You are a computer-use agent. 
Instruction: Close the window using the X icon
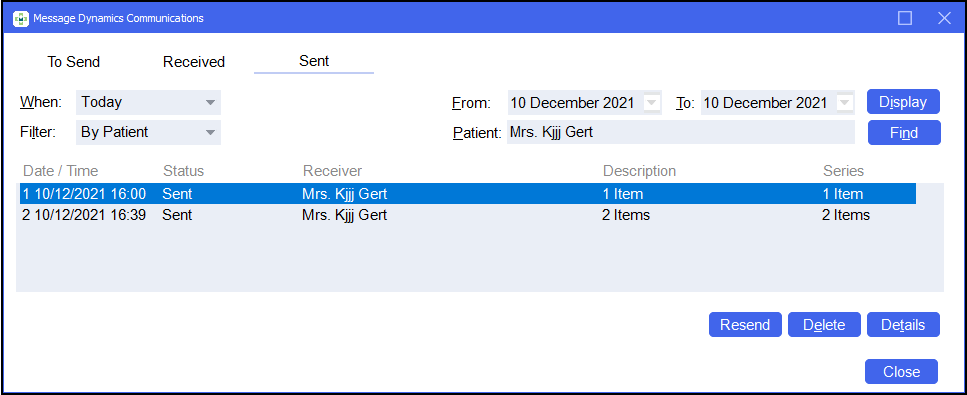click(944, 18)
